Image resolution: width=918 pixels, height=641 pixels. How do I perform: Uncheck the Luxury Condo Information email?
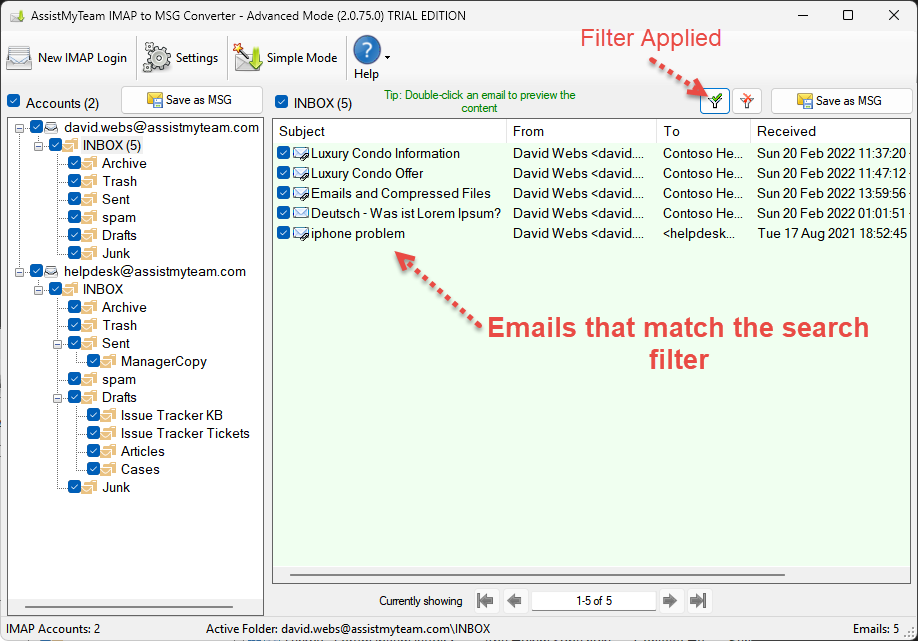(x=284, y=154)
